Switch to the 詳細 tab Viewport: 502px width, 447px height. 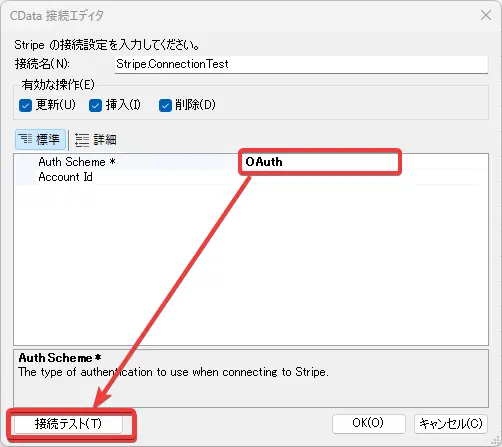pos(96,140)
